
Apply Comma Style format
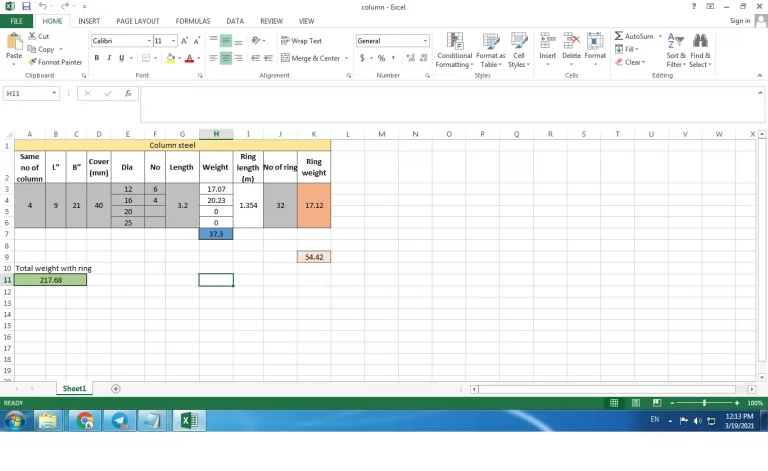393,58
